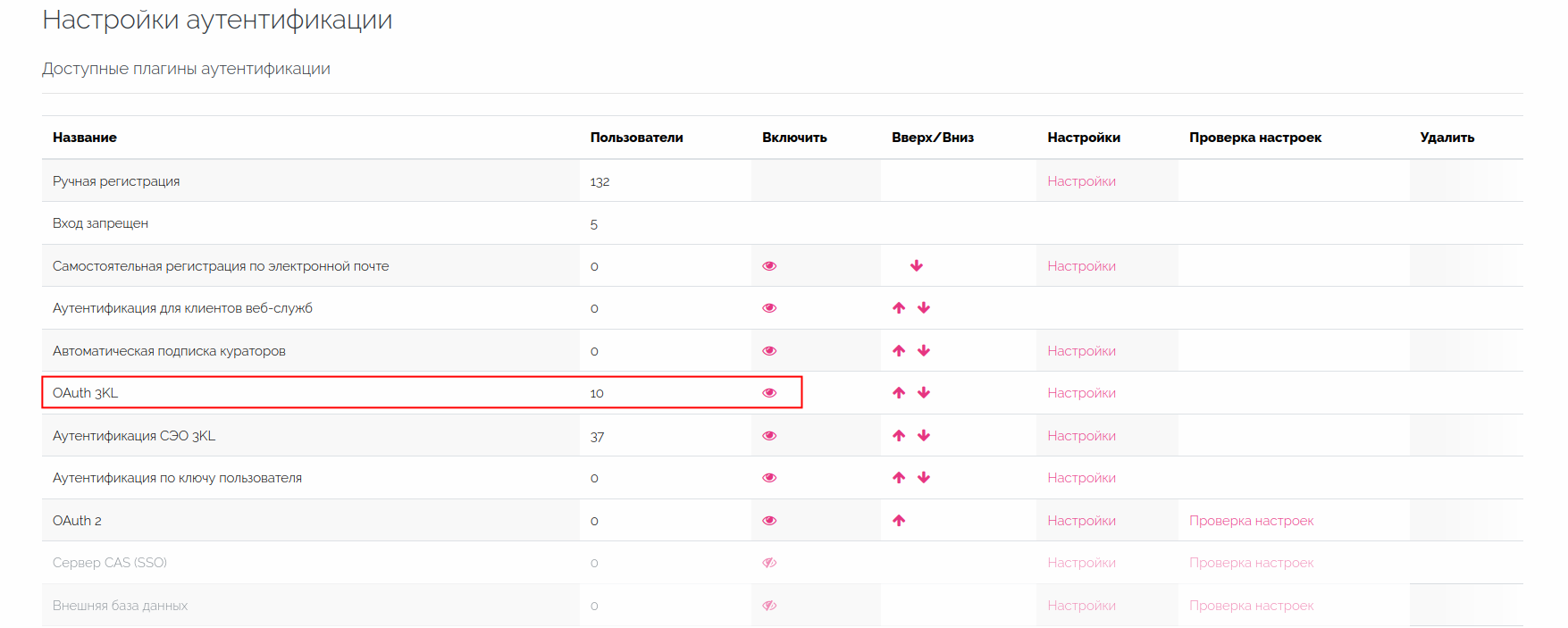The width and height of the screenshot is (1568, 628).
Task: Disable self-registration by email eye icon
Action: click(769, 266)
